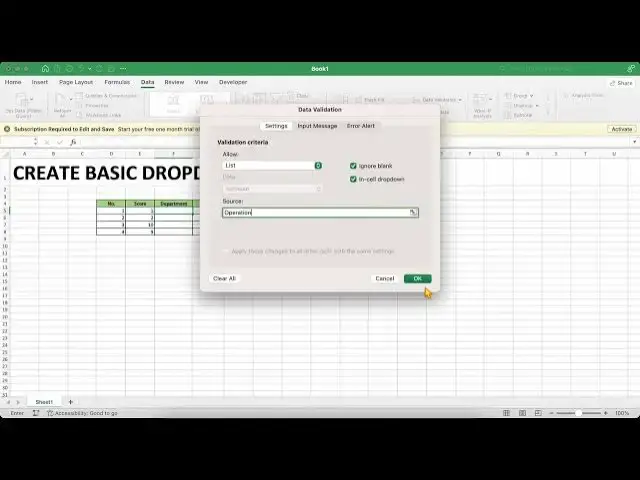The image size is (640, 480).
Task: Click the confirm checkmark in formula bar
Action: pyautogui.click(x=60, y=142)
